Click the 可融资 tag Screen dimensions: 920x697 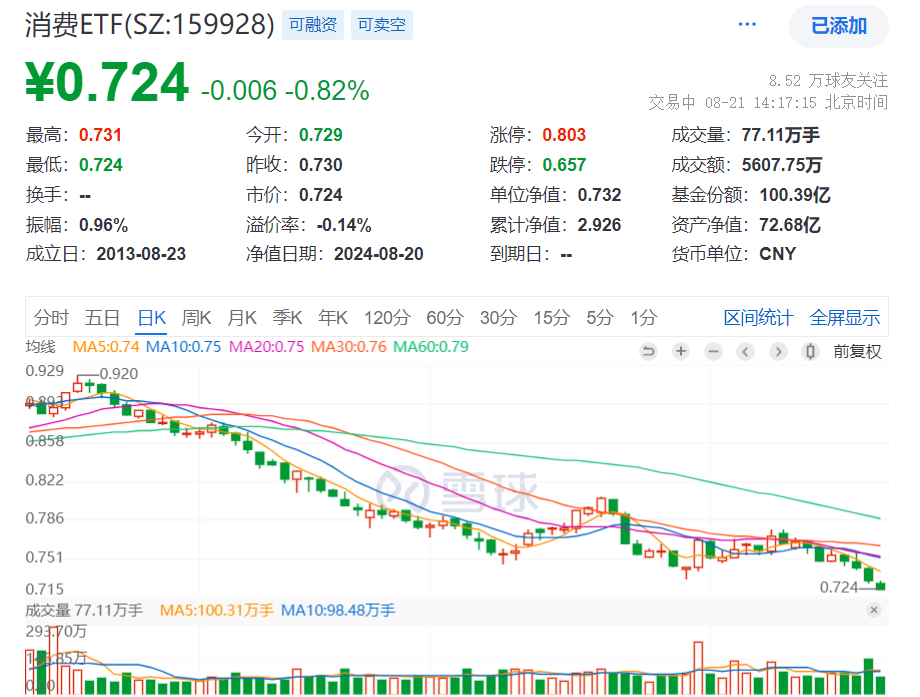point(313,25)
